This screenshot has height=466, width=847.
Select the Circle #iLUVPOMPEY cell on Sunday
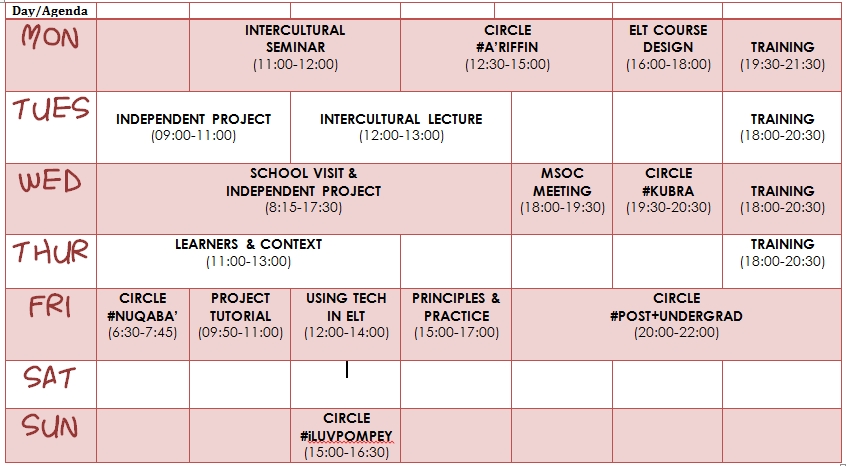346,435
